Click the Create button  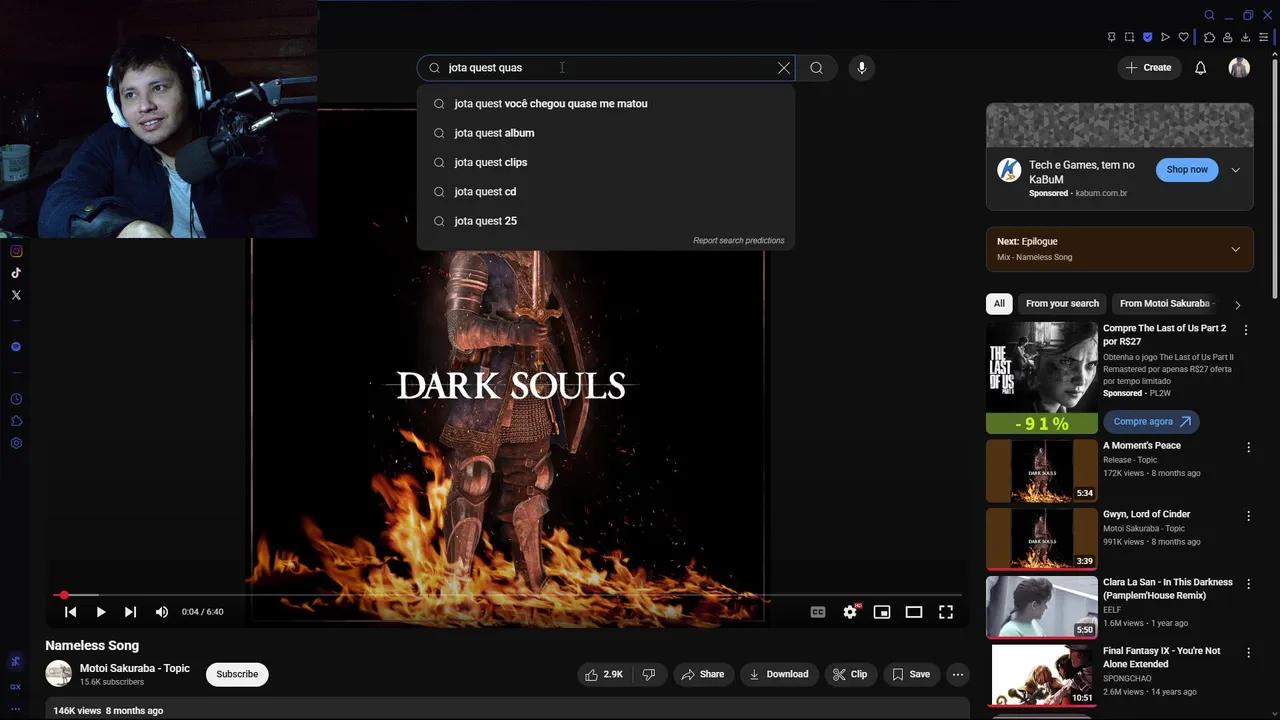pyautogui.click(x=1148, y=68)
